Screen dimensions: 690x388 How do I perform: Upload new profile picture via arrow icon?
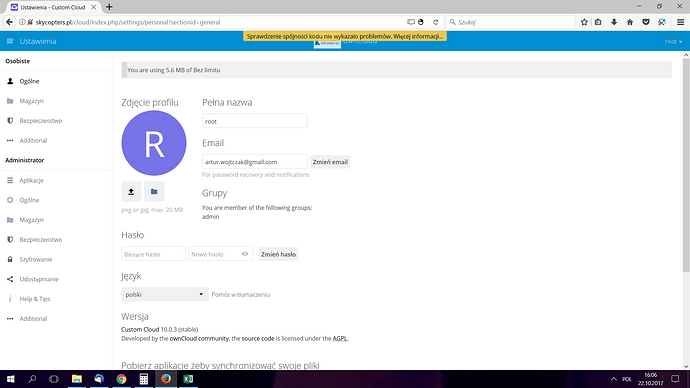point(131,192)
